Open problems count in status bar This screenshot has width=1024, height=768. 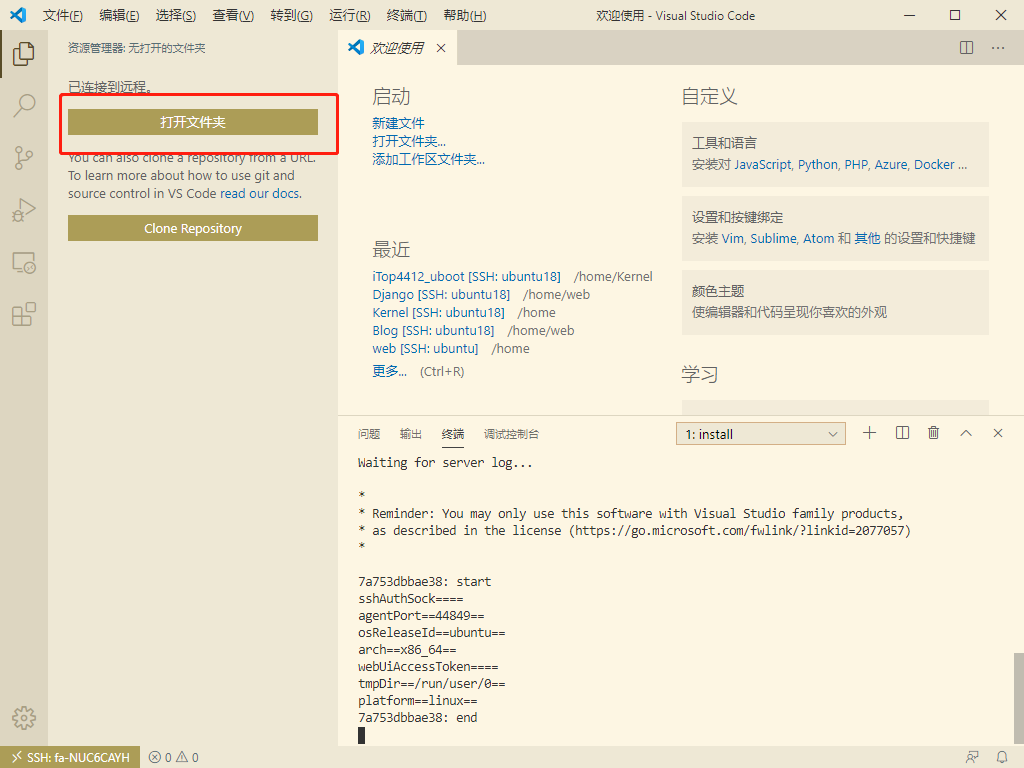coord(174,758)
